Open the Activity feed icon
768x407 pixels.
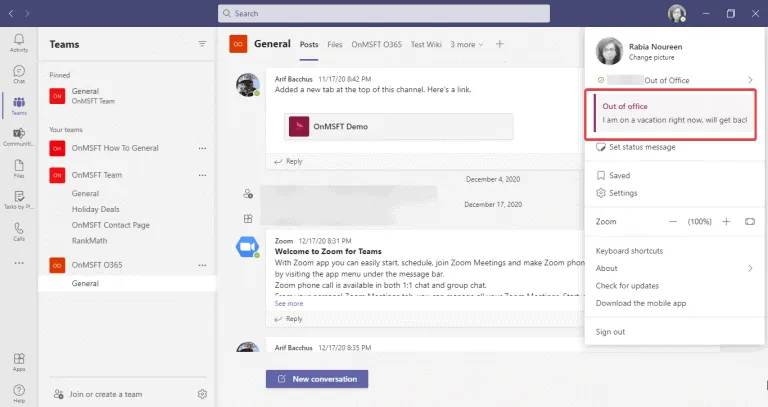(18, 40)
